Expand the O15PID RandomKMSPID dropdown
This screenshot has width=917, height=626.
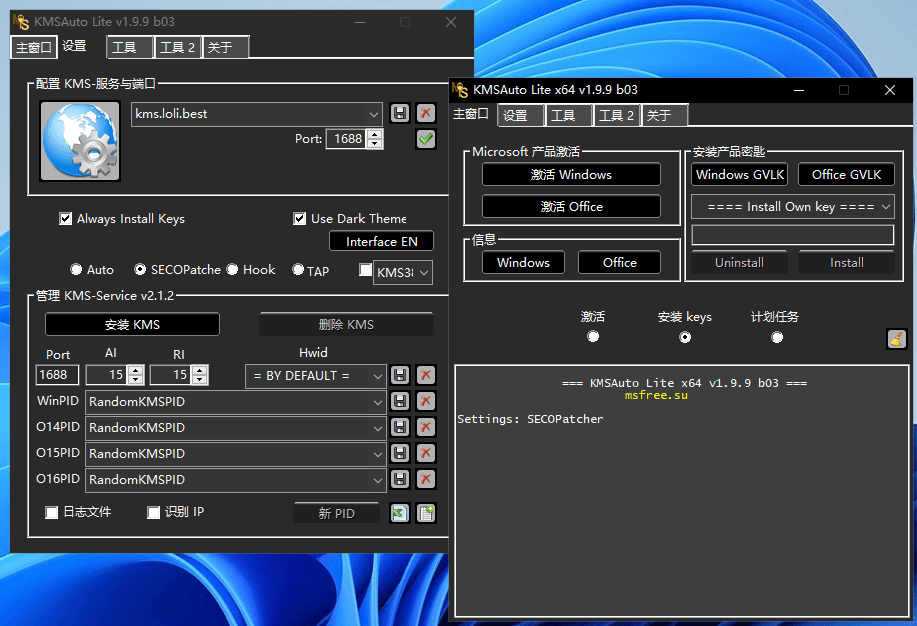[x=378, y=454]
